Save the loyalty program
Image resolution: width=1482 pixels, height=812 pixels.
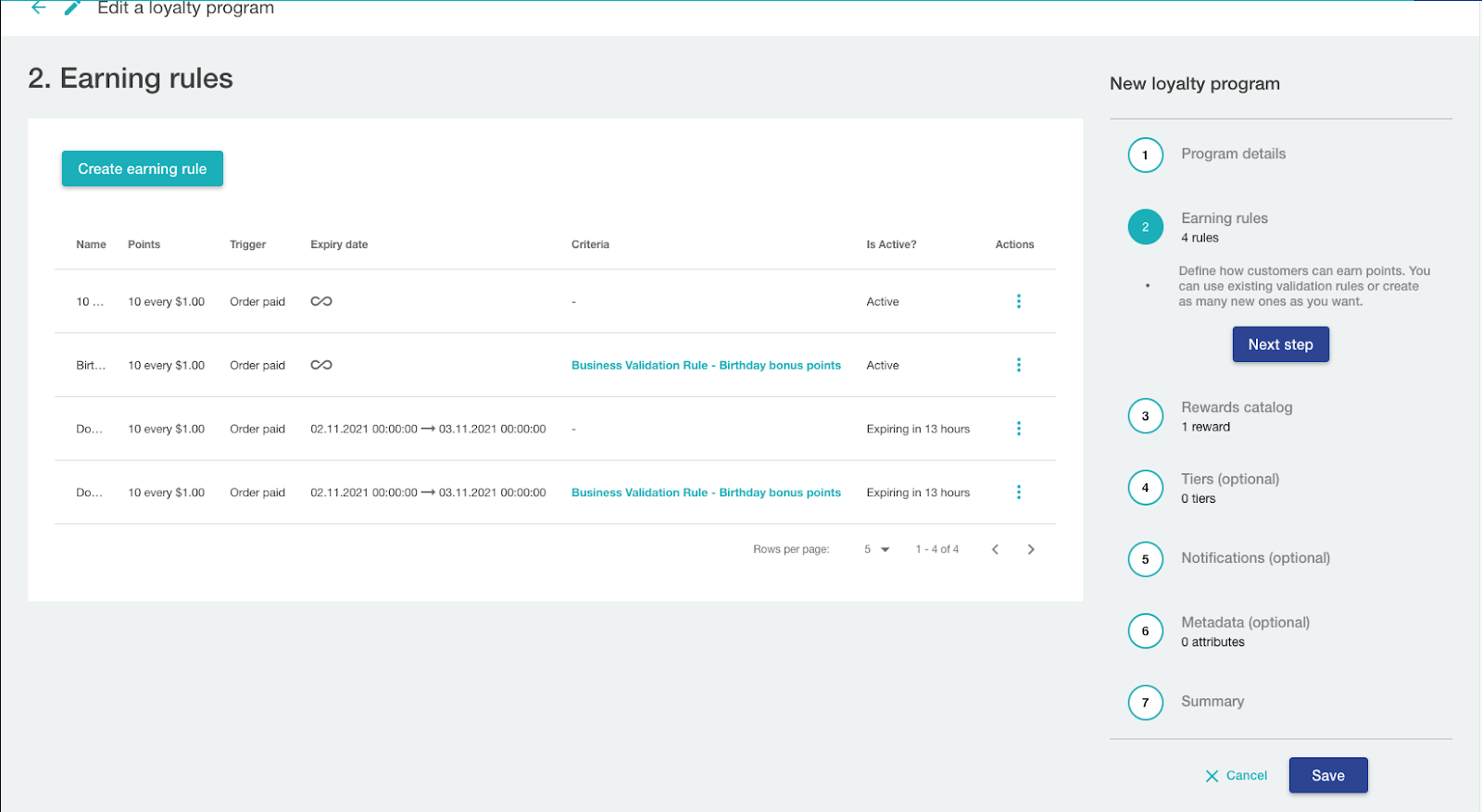click(x=1327, y=776)
